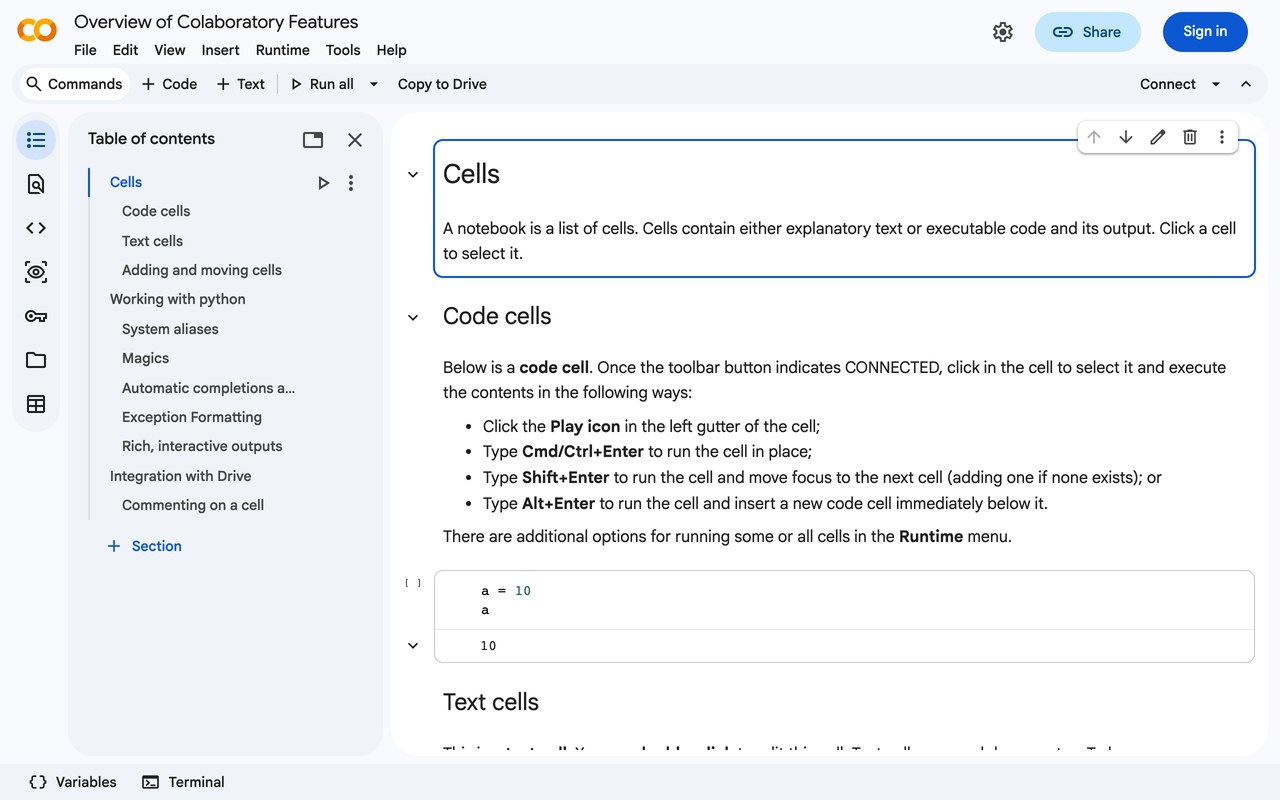The height and width of the screenshot is (800, 1280).
Task: Collapse the header with the chevron up
Action: pyautogui.click(x=1246, y=84)
